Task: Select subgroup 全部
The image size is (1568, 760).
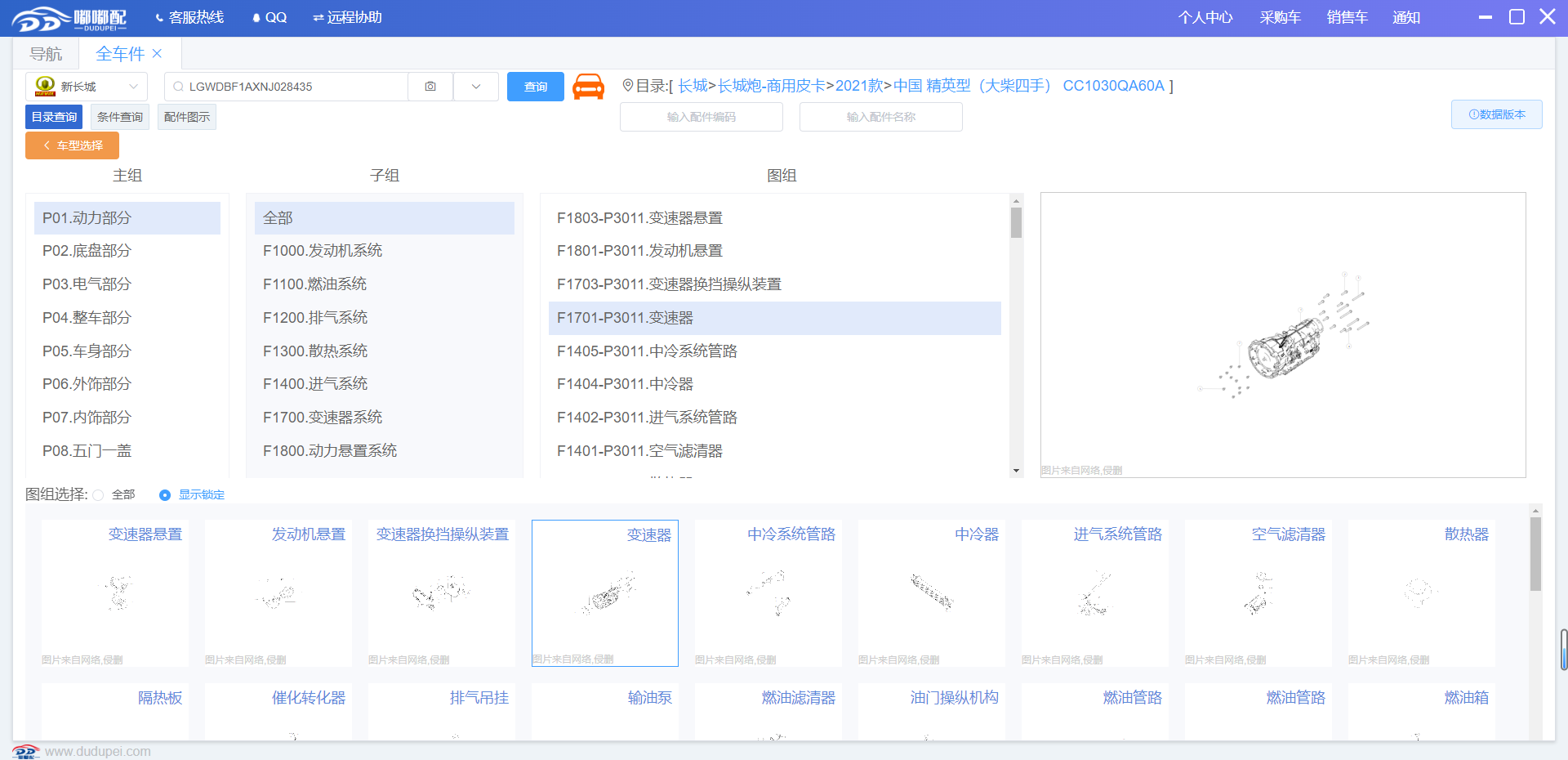Action: [x=385, y=218]
